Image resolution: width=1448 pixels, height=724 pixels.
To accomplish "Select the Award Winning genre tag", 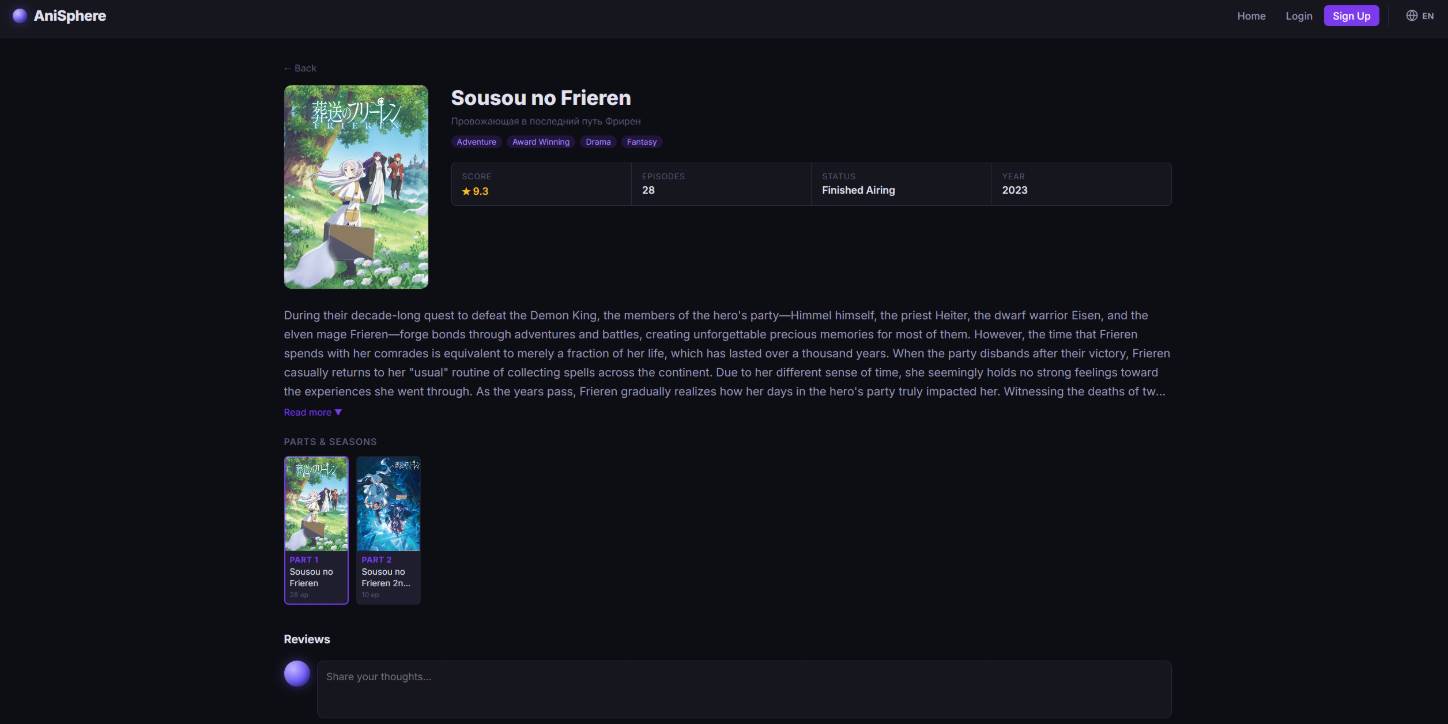I will click(541, 142).
